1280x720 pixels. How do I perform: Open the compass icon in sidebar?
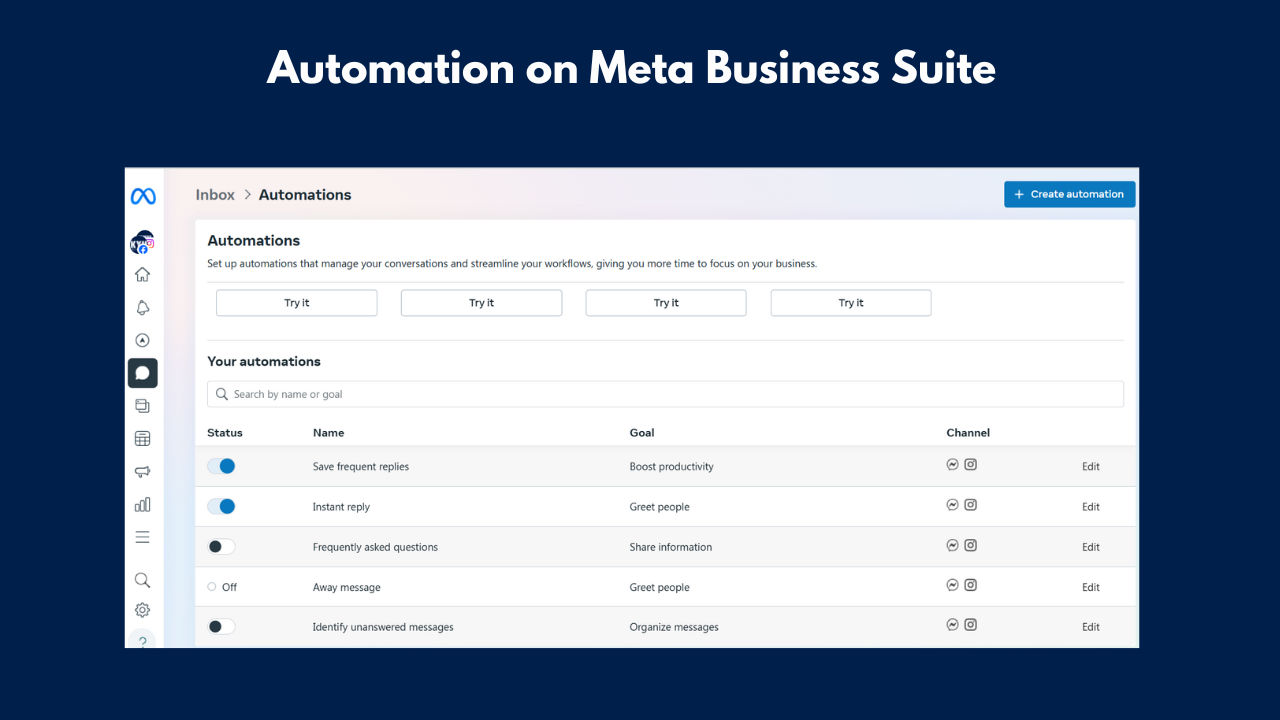coord(143,340)
